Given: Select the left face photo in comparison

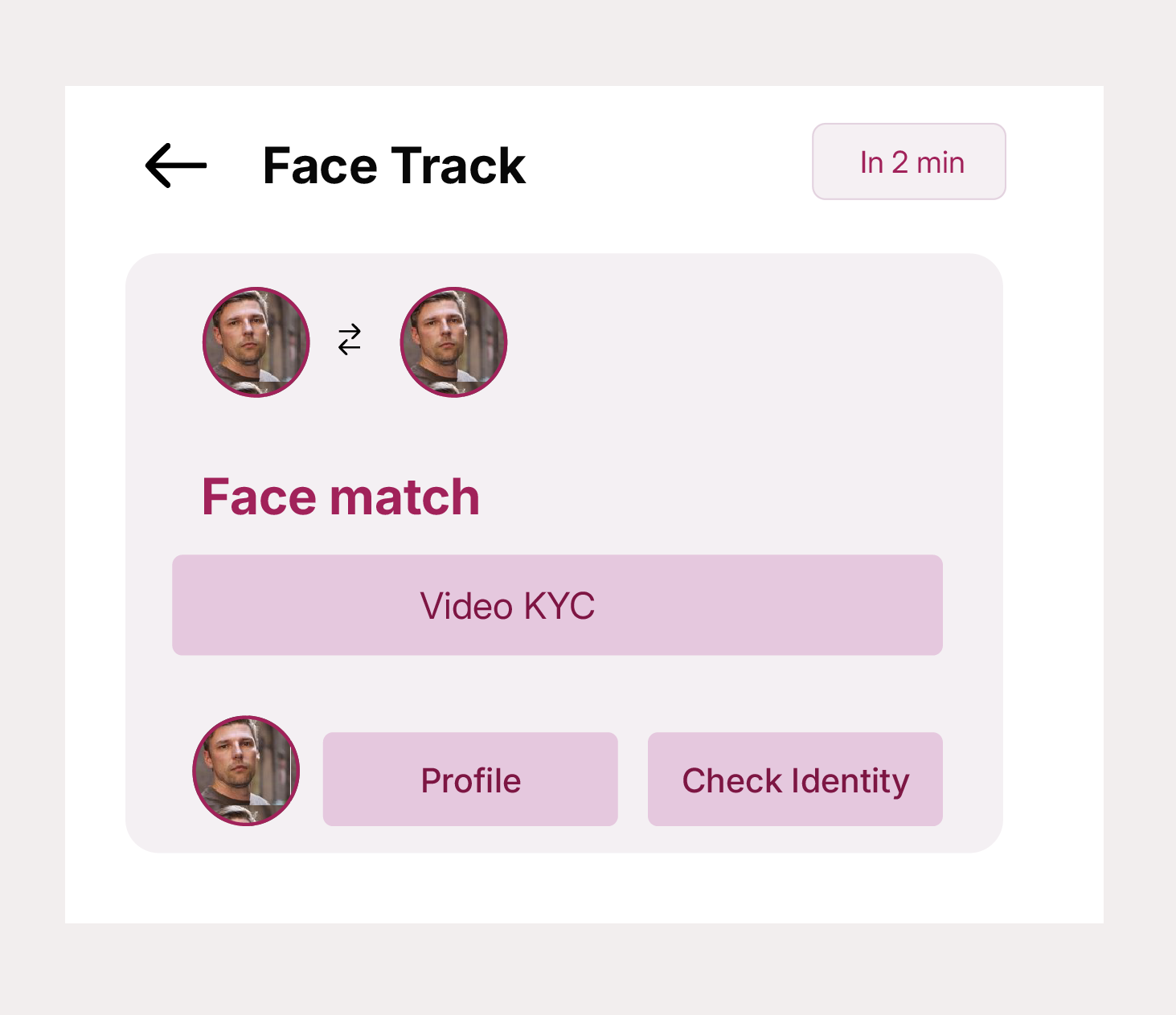Looking at the screenshot, I should (x=256, y=342).
